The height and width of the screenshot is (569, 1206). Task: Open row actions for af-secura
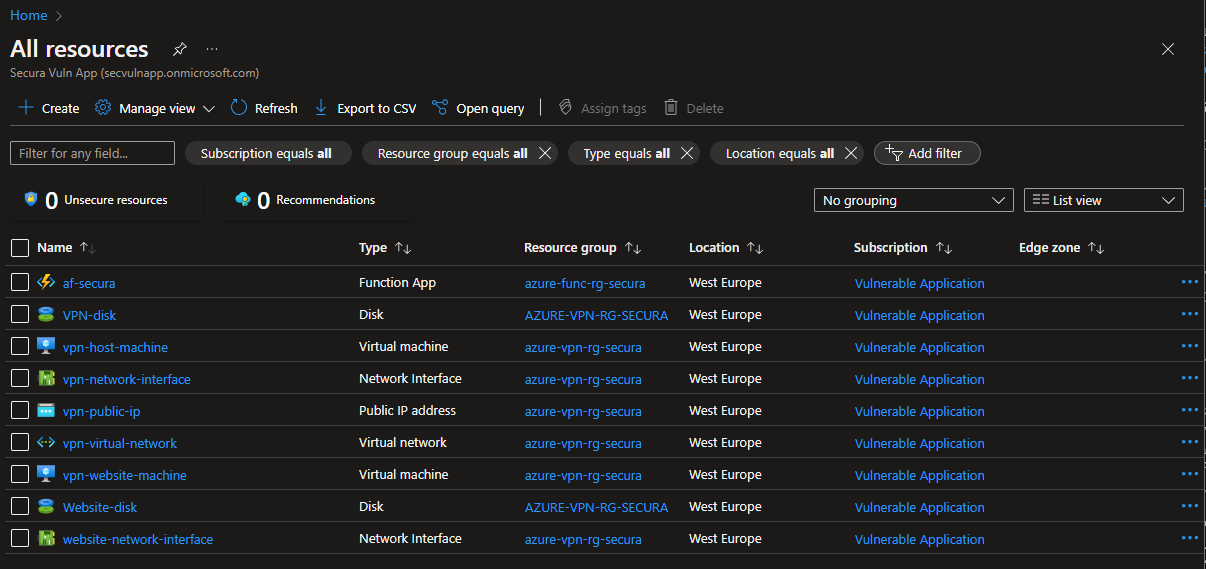click(1189, 283)
